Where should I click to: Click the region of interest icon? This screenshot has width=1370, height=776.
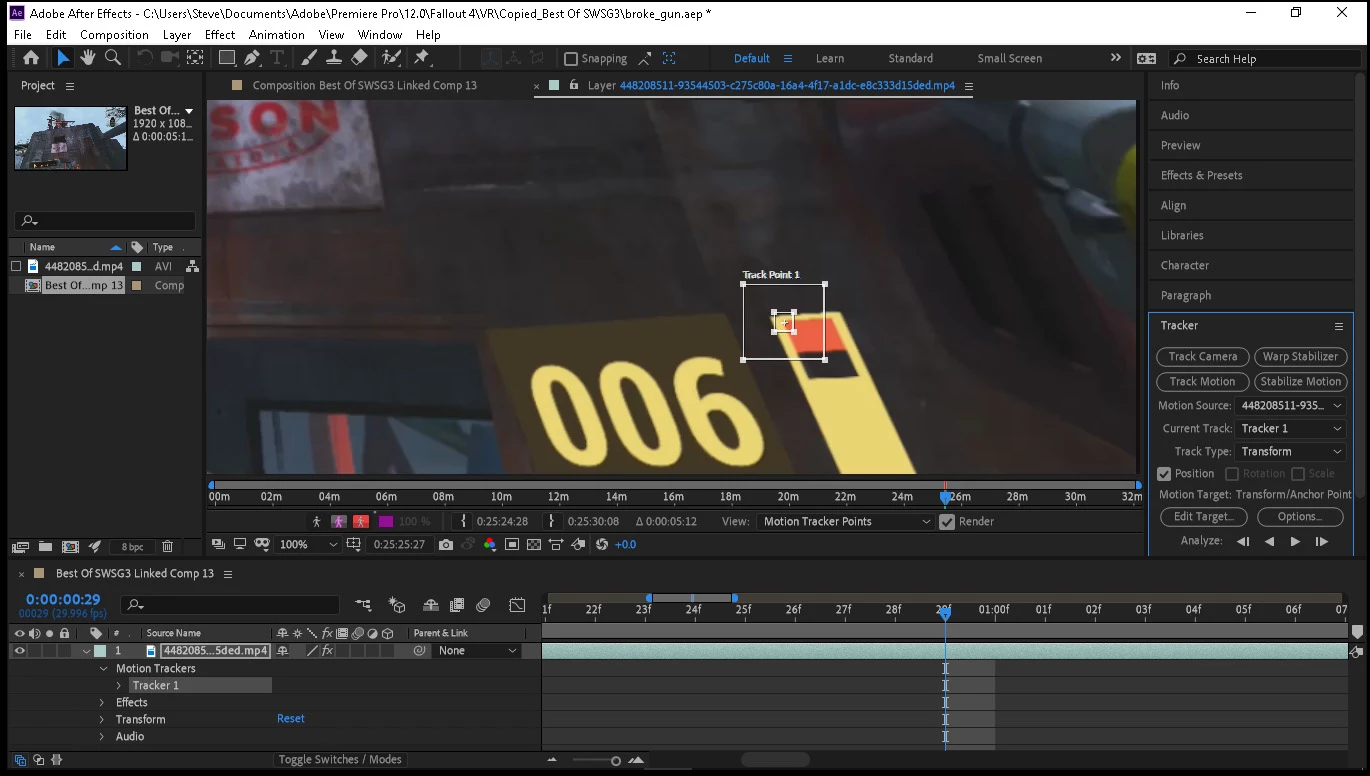(x=512, y=544)
